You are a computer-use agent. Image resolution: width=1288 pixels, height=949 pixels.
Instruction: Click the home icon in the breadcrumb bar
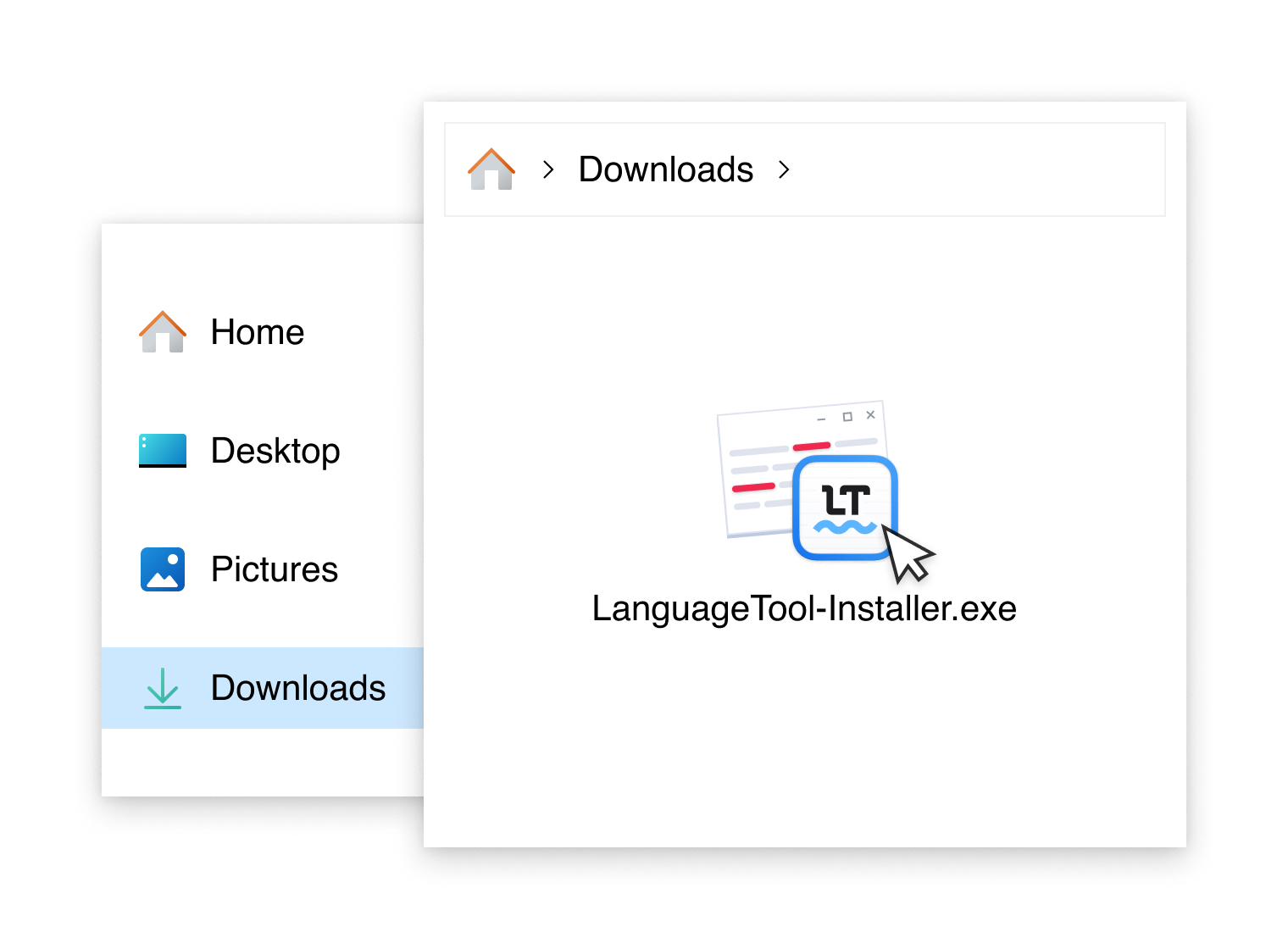pyautogui.click(x=491, y=169)
